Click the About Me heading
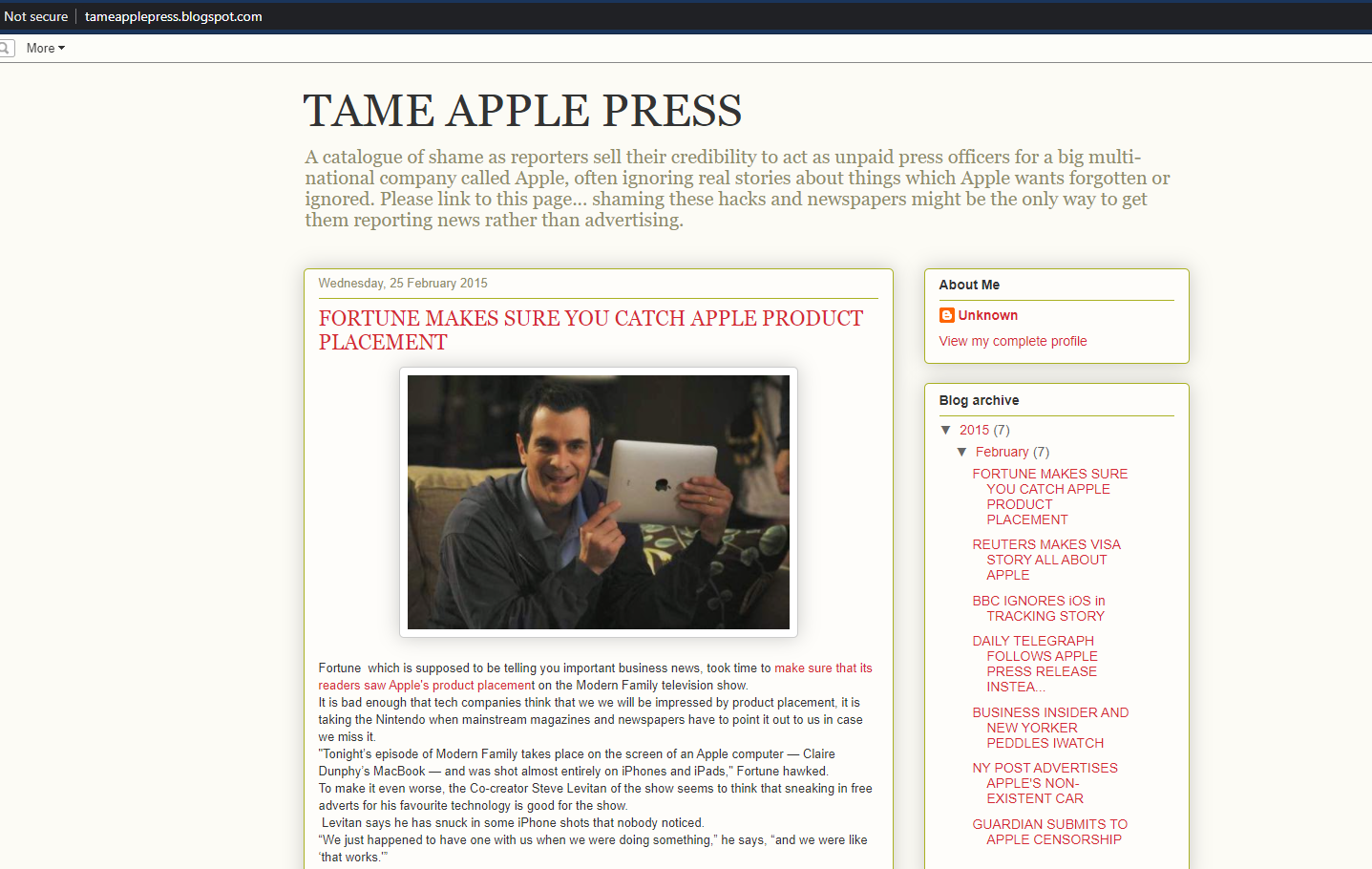 coord(969,285)
